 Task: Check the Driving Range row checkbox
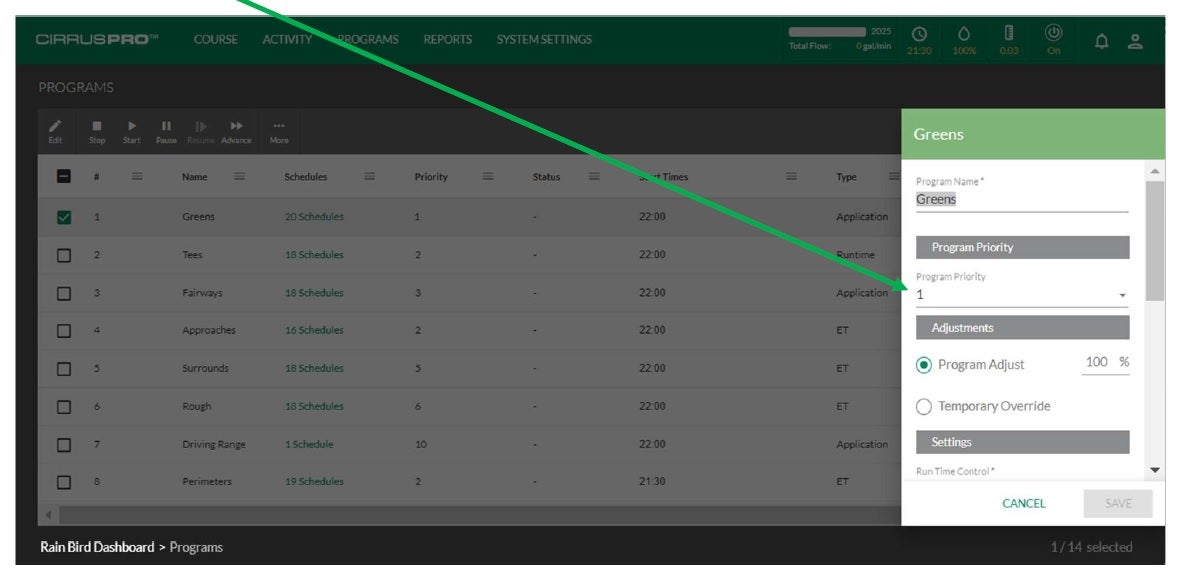pyautogui.click(x=64, y=444)
